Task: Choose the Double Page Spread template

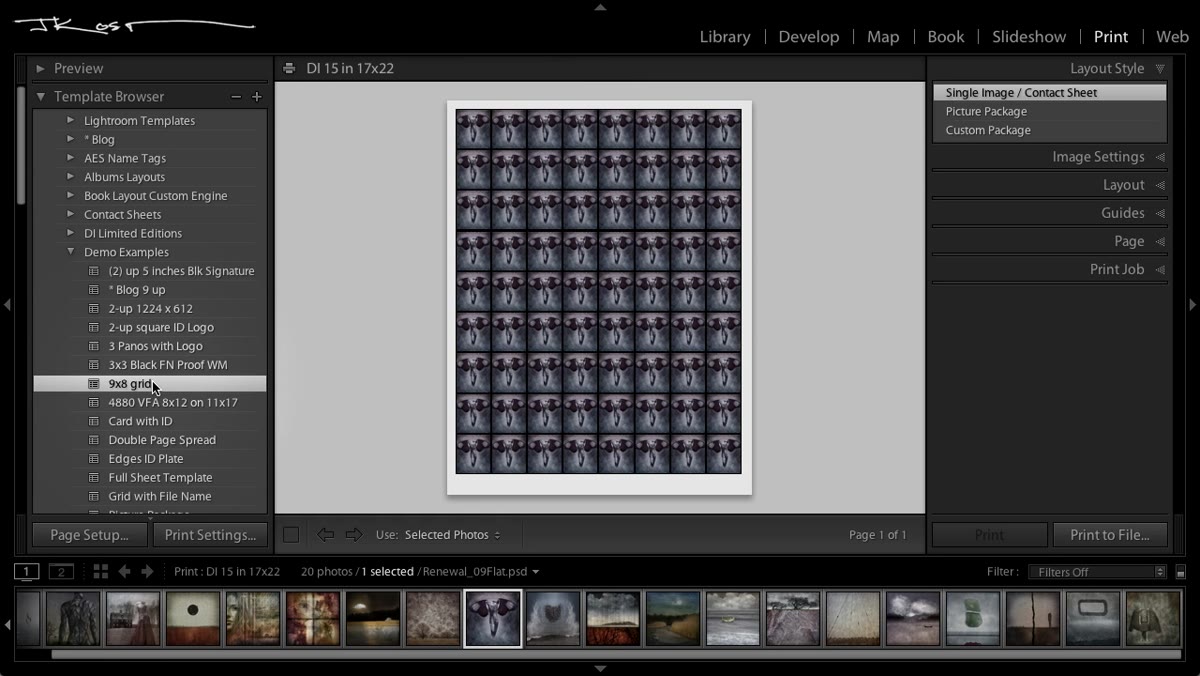Action: pyautogui.click(x=150, y=440)
